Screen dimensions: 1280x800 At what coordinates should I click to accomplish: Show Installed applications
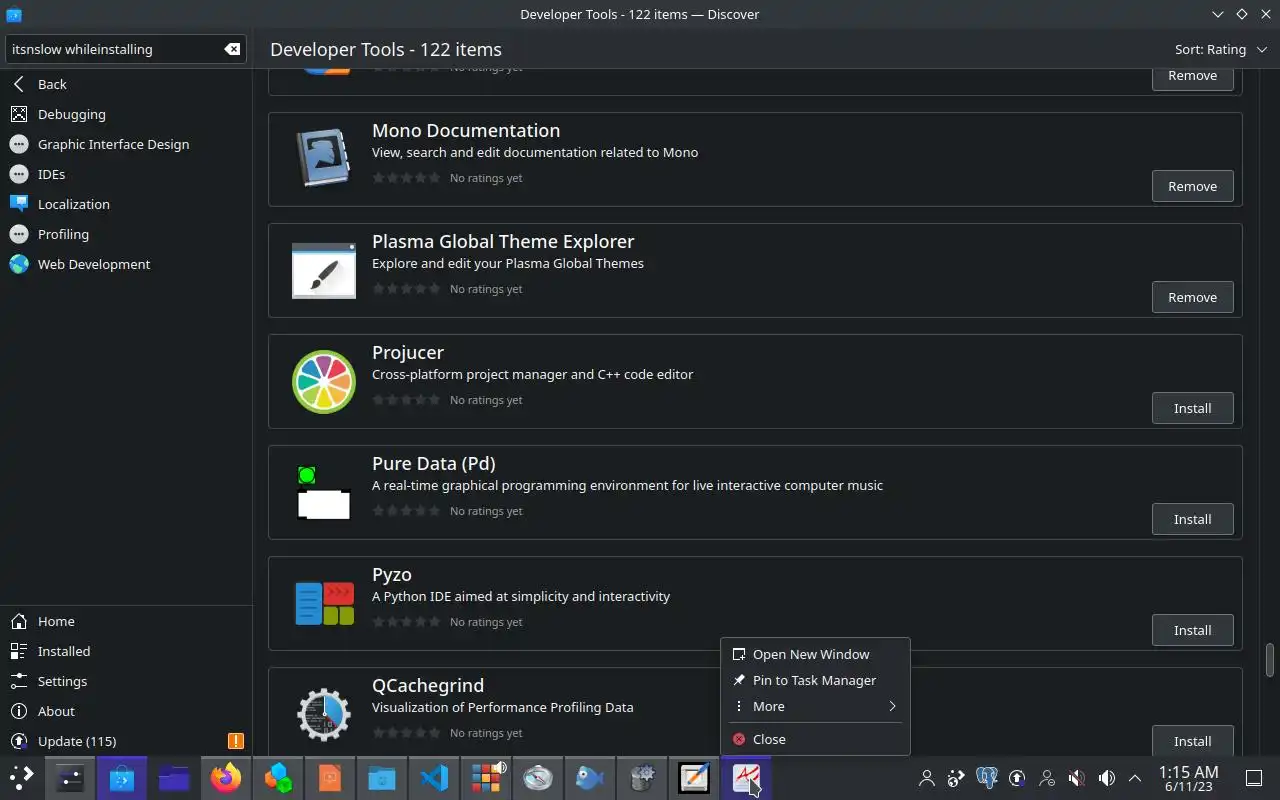click(126, 651)
